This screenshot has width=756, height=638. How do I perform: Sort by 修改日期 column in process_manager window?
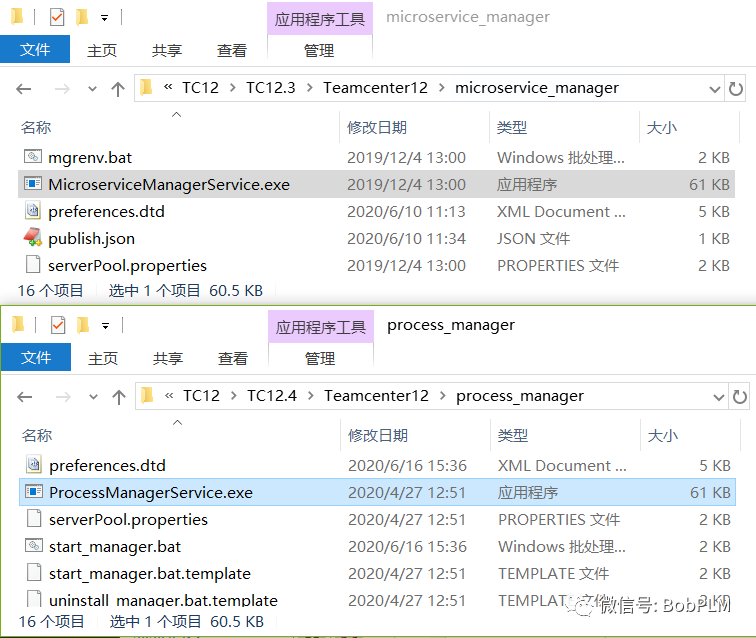click(x=378, y=435)
